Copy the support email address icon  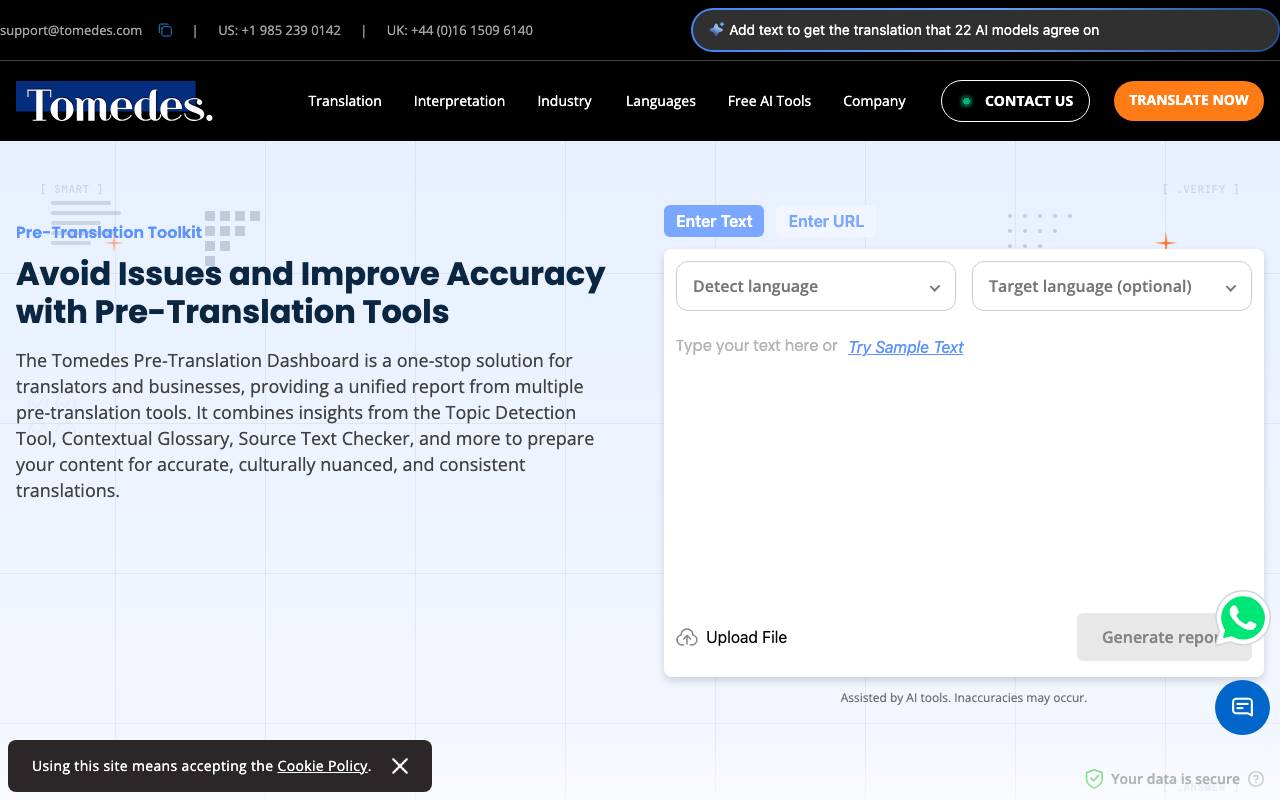(x=166, y=30)
